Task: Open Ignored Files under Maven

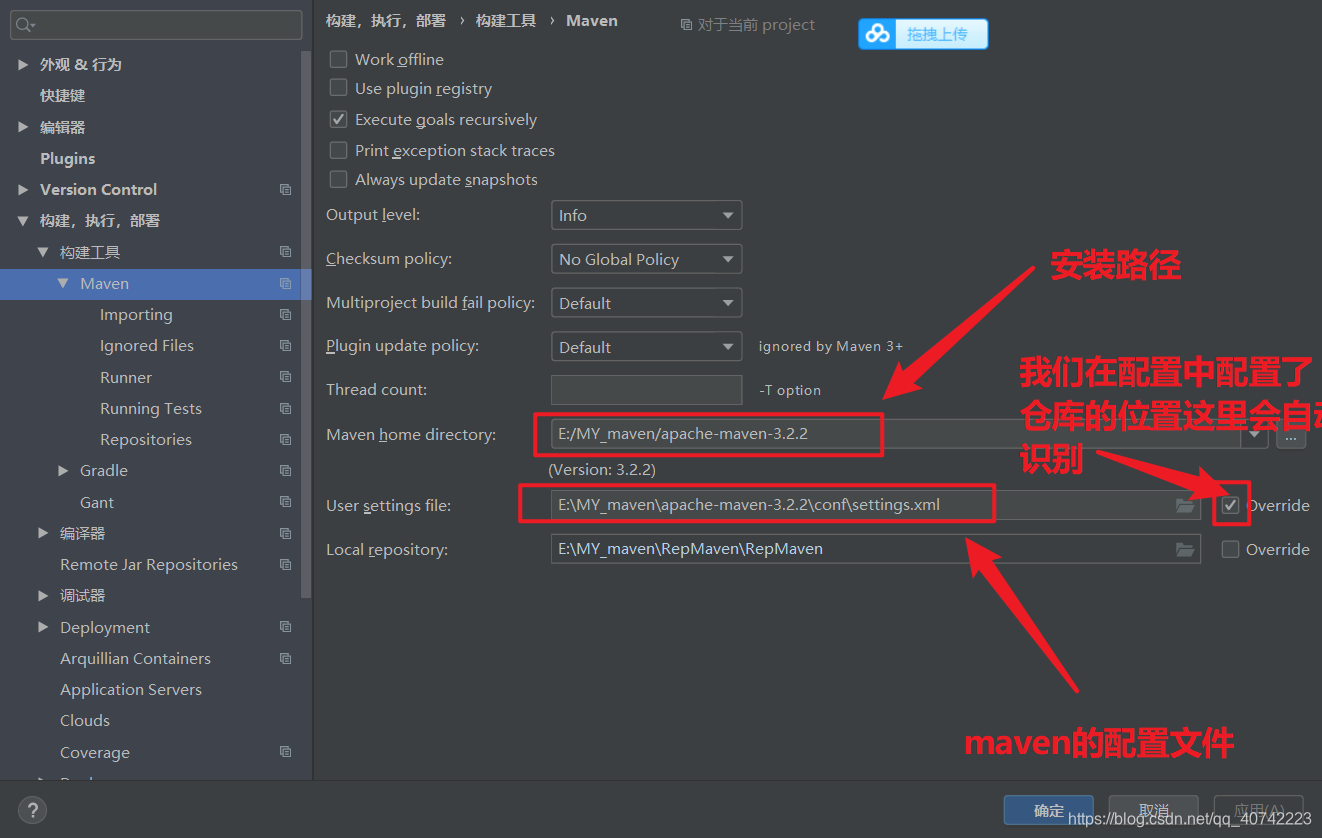Action: coord(147,345)
